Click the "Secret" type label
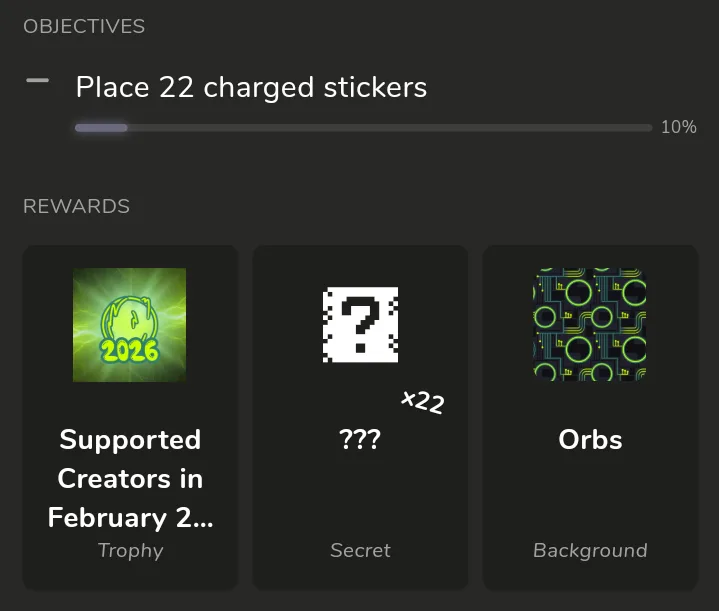 click(360, 550)
